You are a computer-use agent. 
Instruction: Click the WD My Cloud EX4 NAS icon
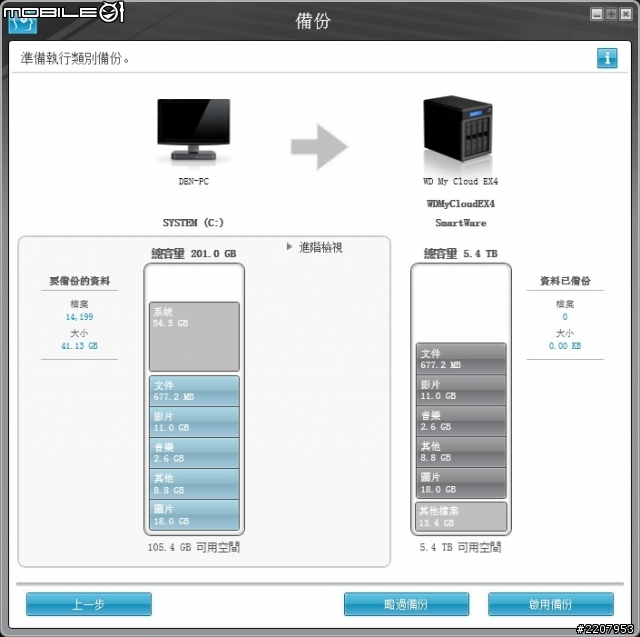tap(458, 129)
